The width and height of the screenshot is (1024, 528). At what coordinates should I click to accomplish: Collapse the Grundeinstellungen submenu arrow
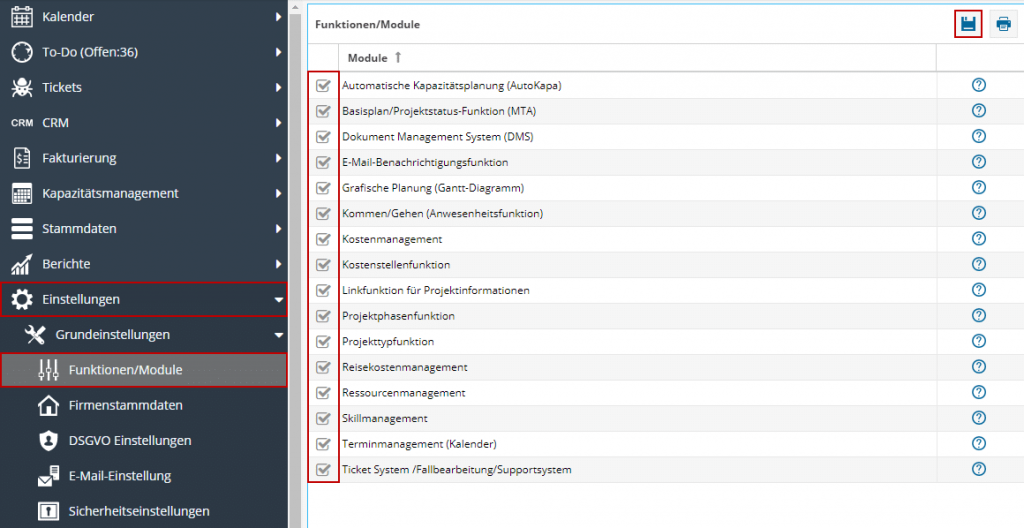coord(278,335)
